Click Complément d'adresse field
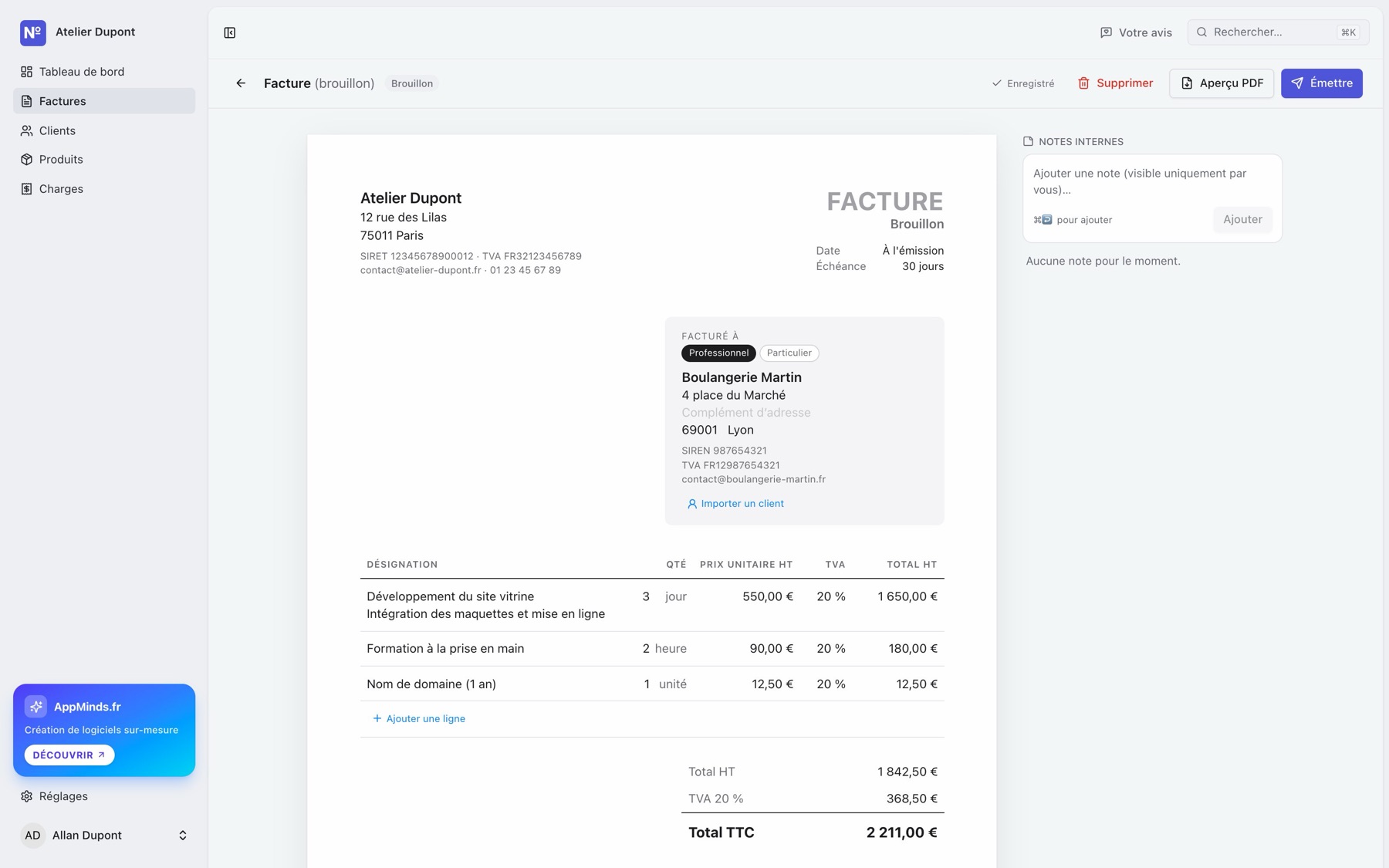 point(746,413)
